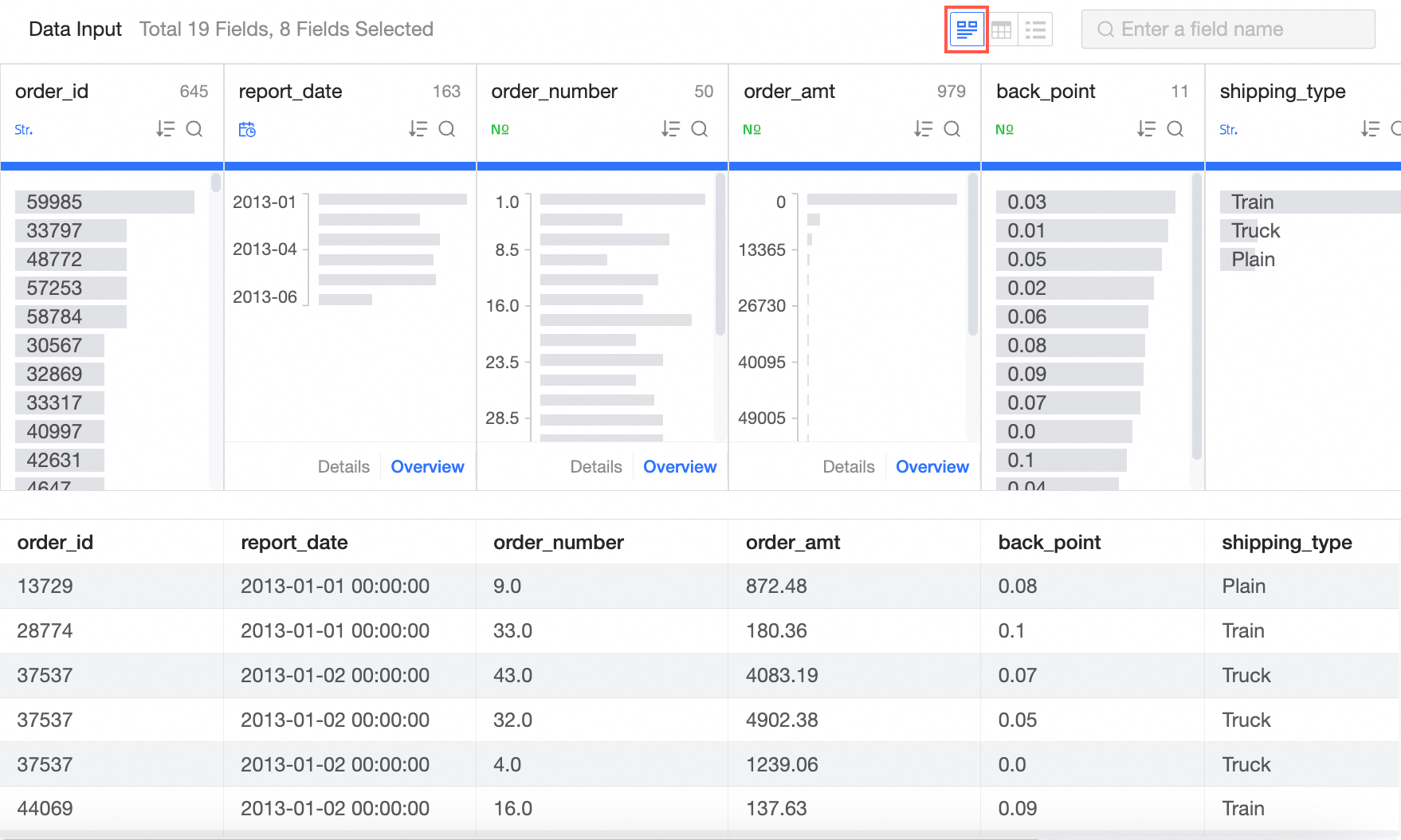
Task: Open the report_date Overview tab
Action: tap(427, 467)
